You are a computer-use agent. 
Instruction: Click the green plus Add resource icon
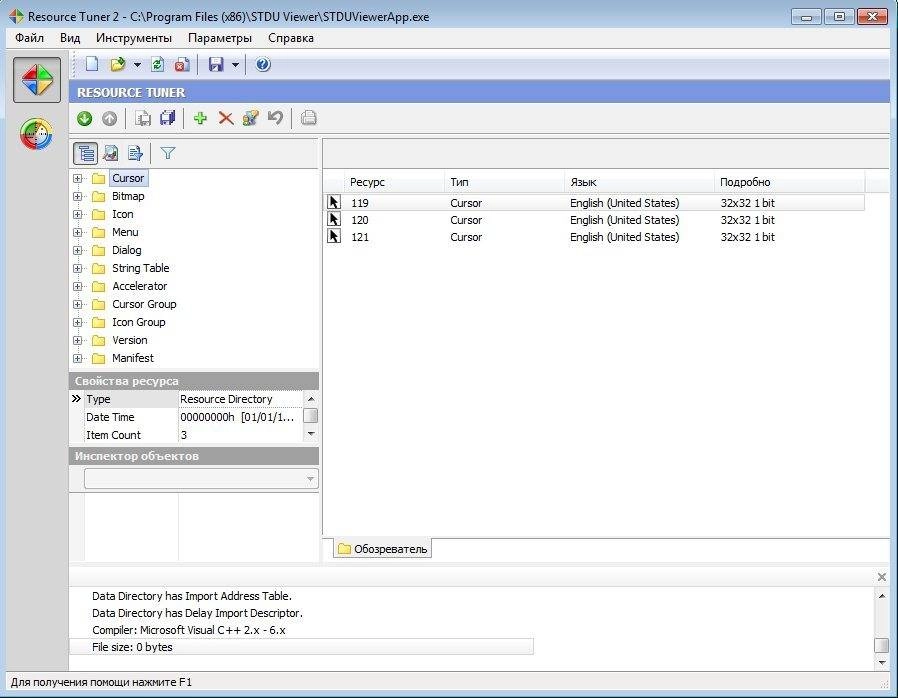click(200, 119)
